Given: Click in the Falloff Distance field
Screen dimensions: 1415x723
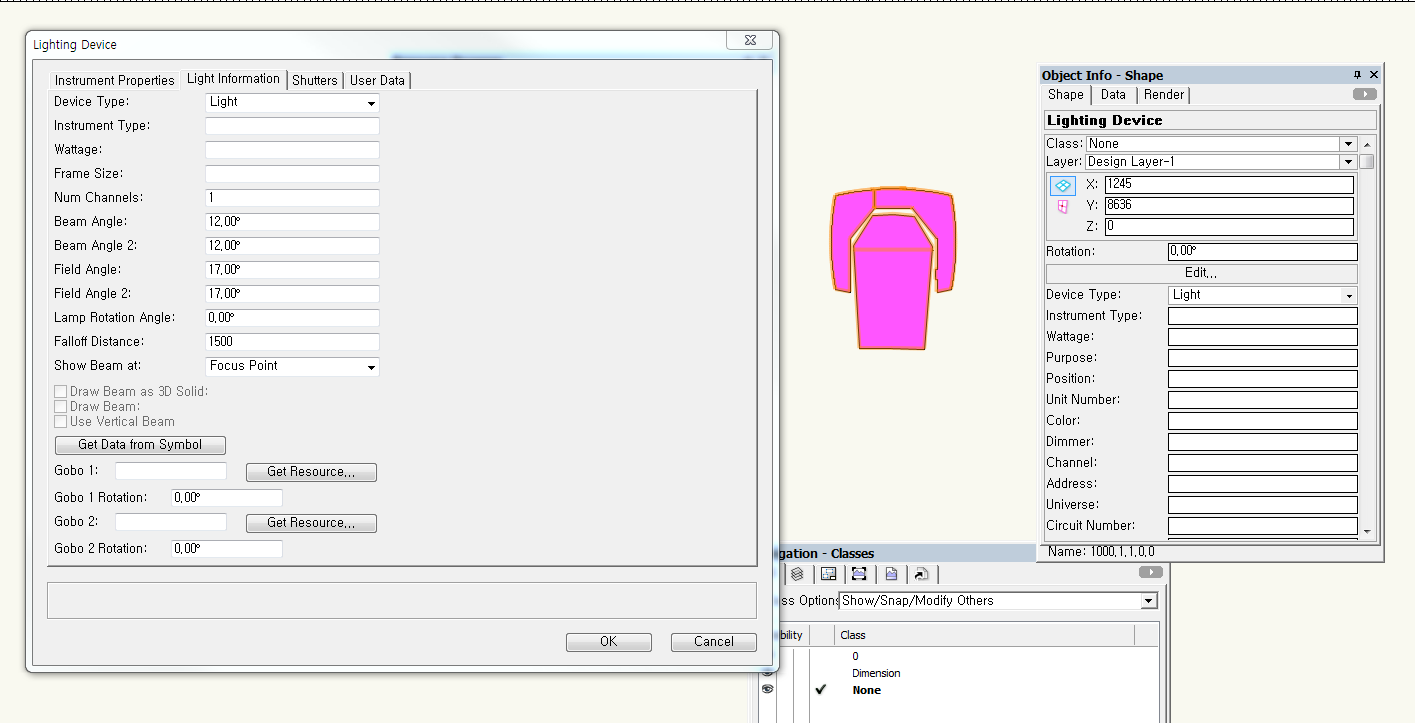Looking at the screenshot, I should [x=292, y=342].
